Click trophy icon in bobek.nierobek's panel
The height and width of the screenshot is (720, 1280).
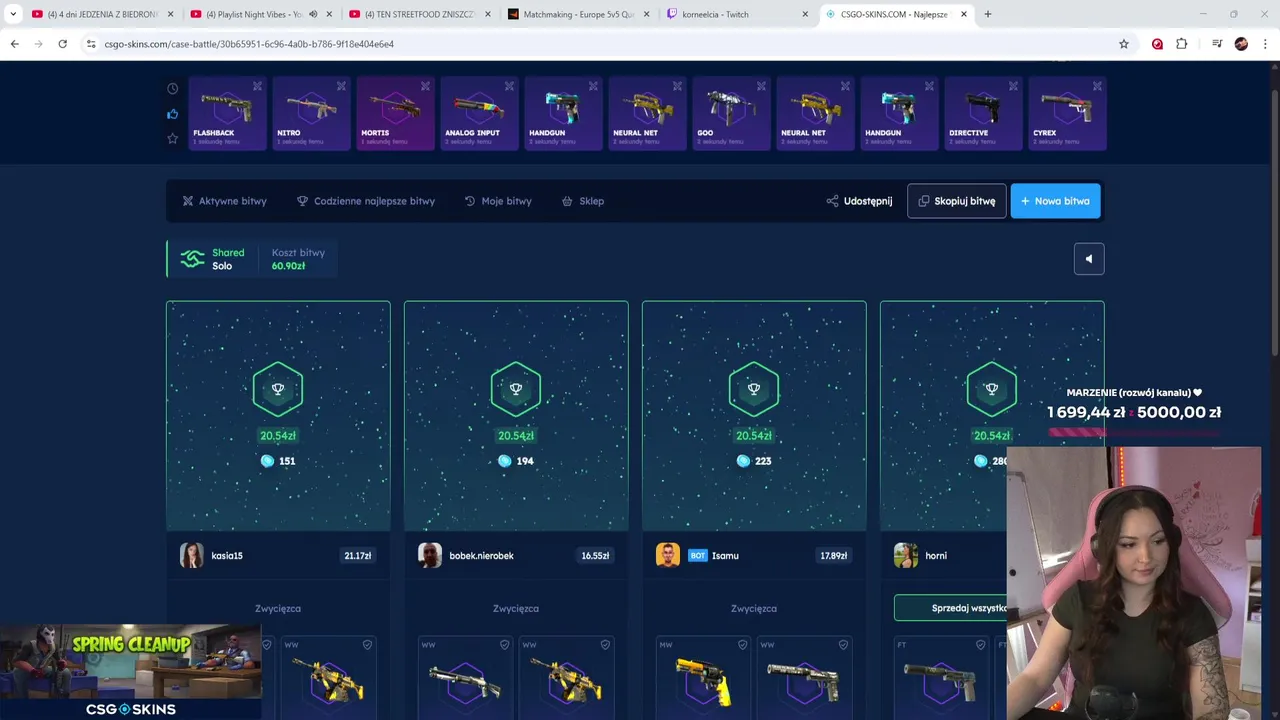point(516,389)
